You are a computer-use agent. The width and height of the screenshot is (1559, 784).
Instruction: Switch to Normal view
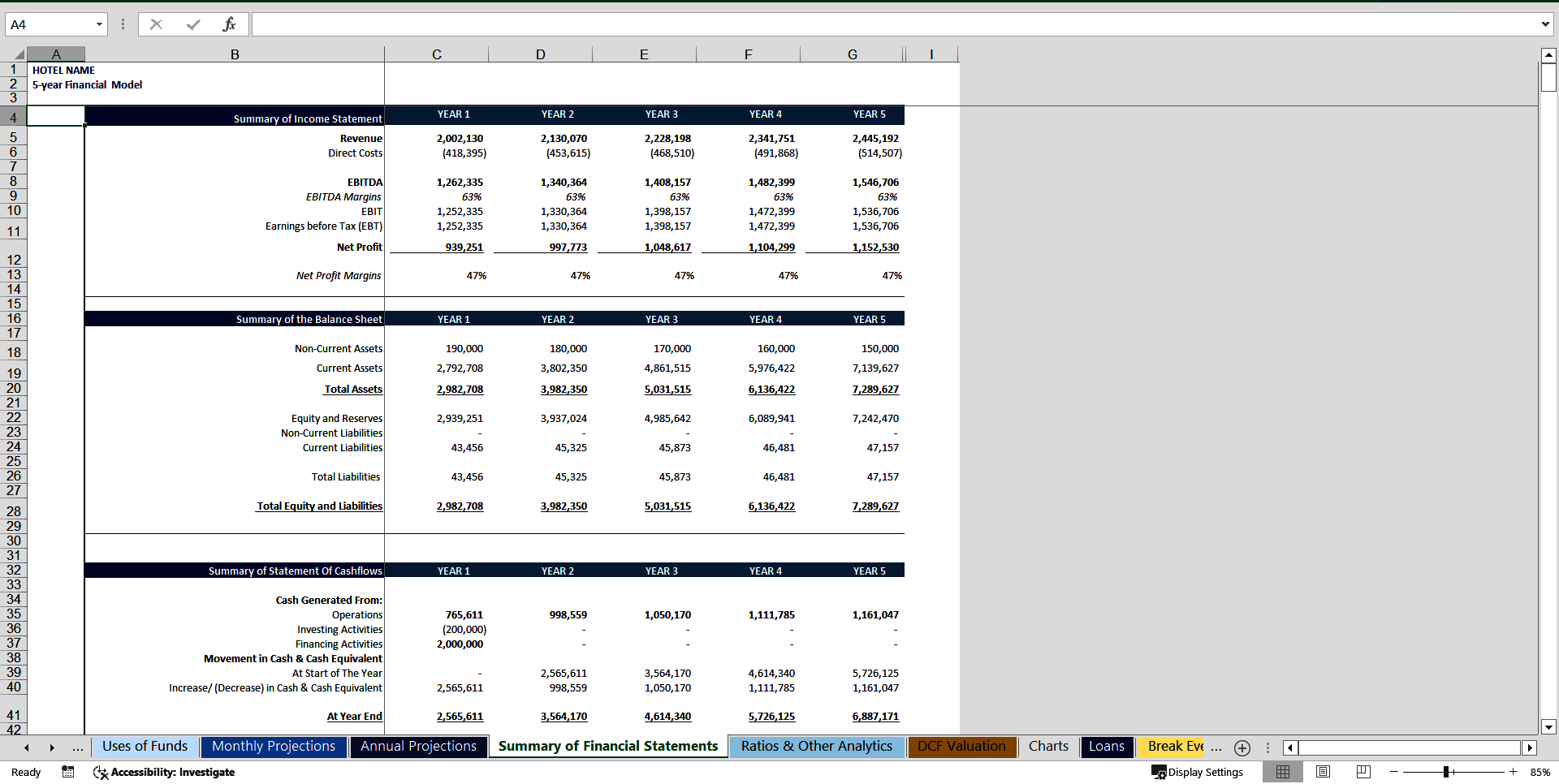coord(1283,772)
